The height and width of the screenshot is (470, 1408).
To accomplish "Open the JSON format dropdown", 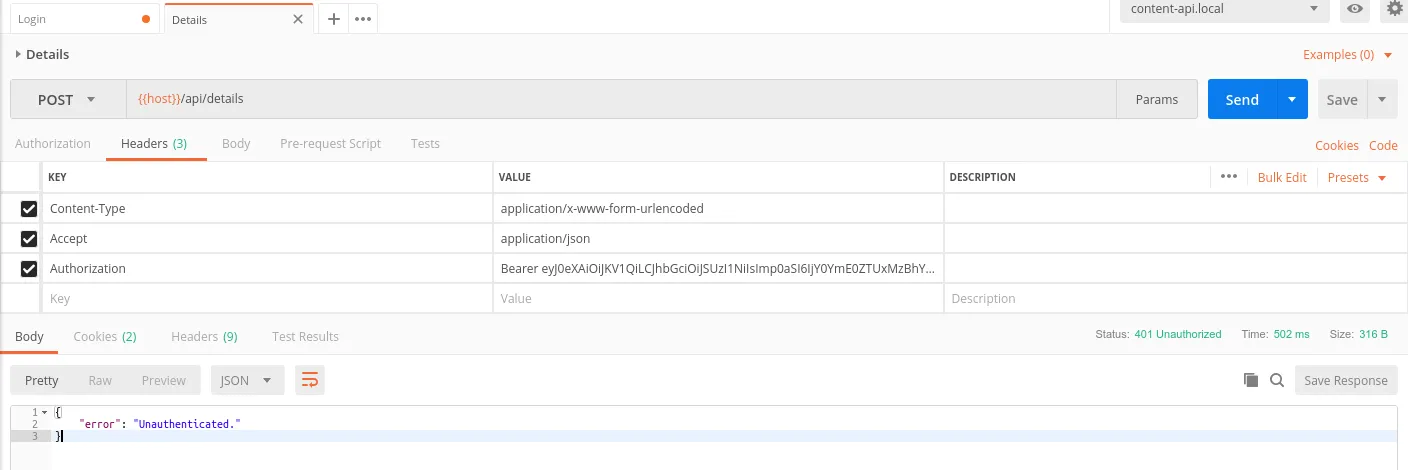I will click(247, 380).
